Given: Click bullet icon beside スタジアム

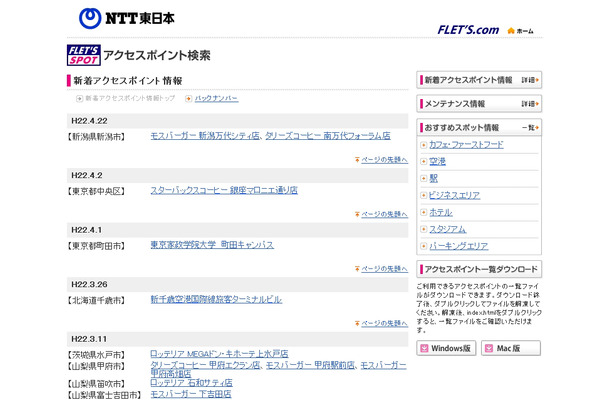Looking at the screenshot, I should 424,229.
